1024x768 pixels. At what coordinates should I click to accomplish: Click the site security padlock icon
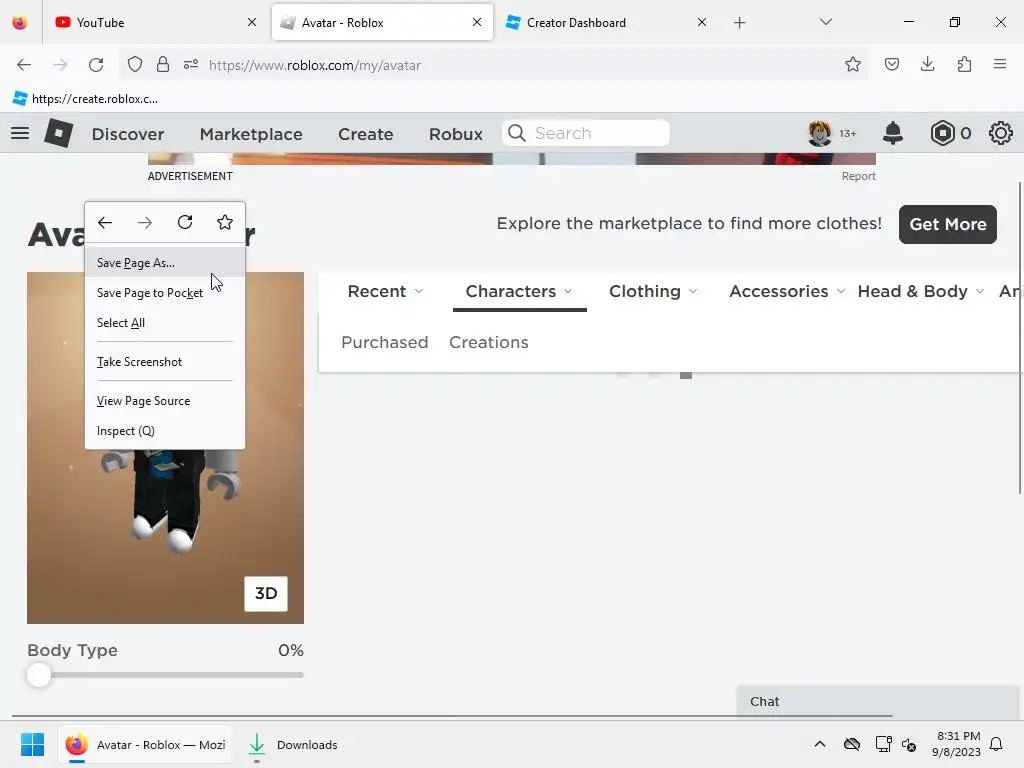tap(163, 65)
